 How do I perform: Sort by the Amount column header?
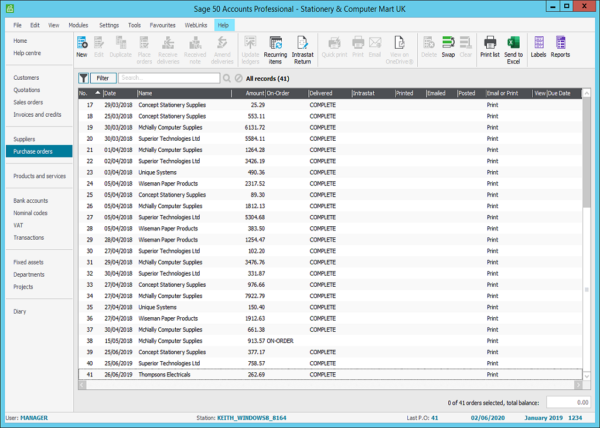254,92
